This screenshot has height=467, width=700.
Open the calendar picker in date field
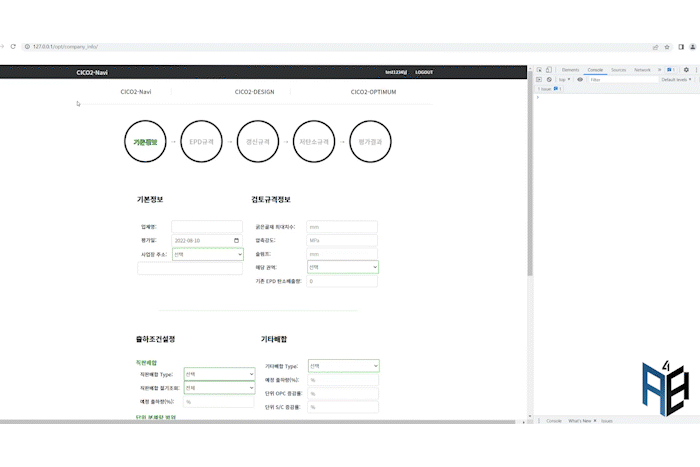click(236, 241)
